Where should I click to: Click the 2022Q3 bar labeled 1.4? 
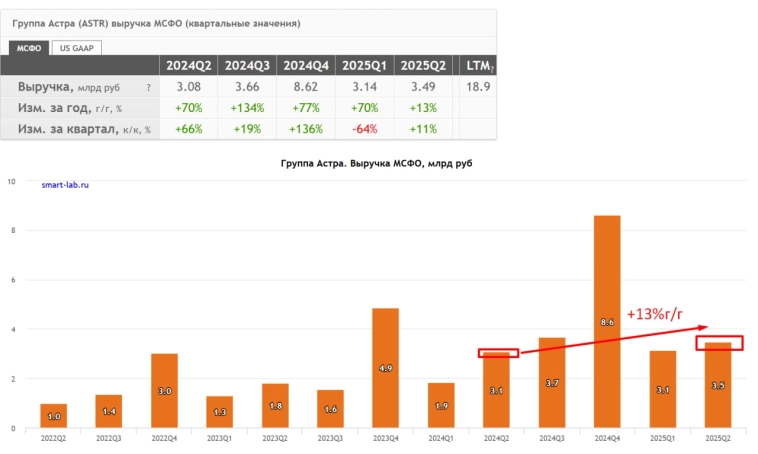(x=109, y=411)
